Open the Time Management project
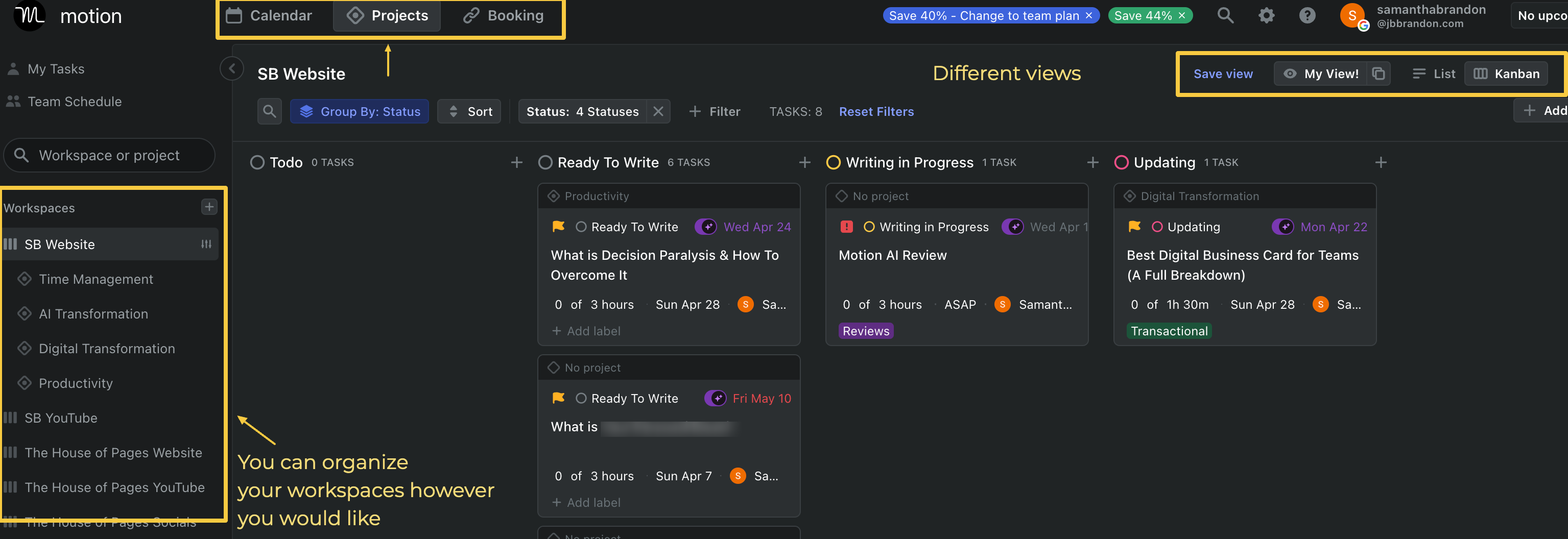The width and height of the screenshot is (1568, 539). click(96, 279)
